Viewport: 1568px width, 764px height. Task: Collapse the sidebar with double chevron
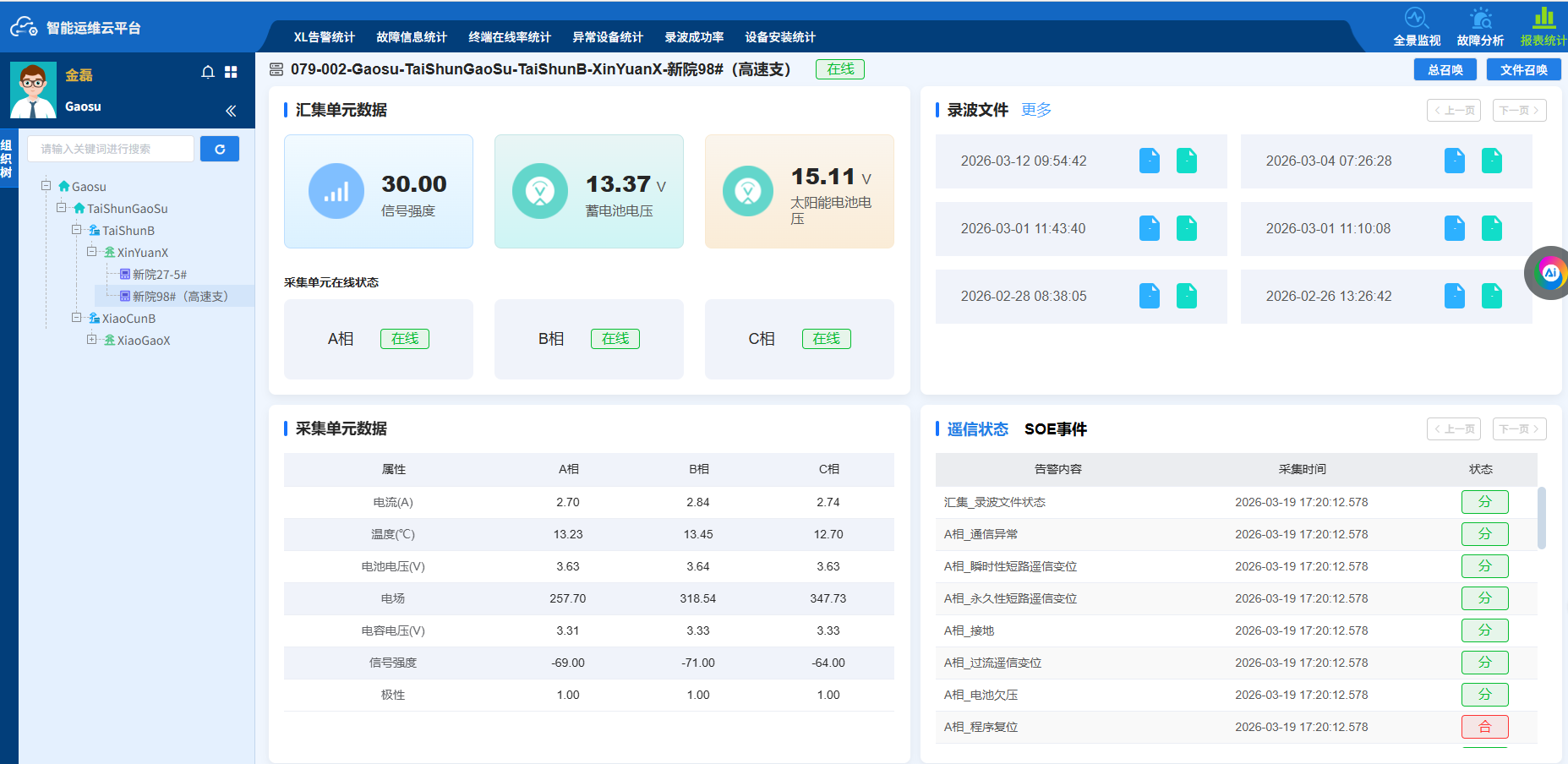click(231, 111)
